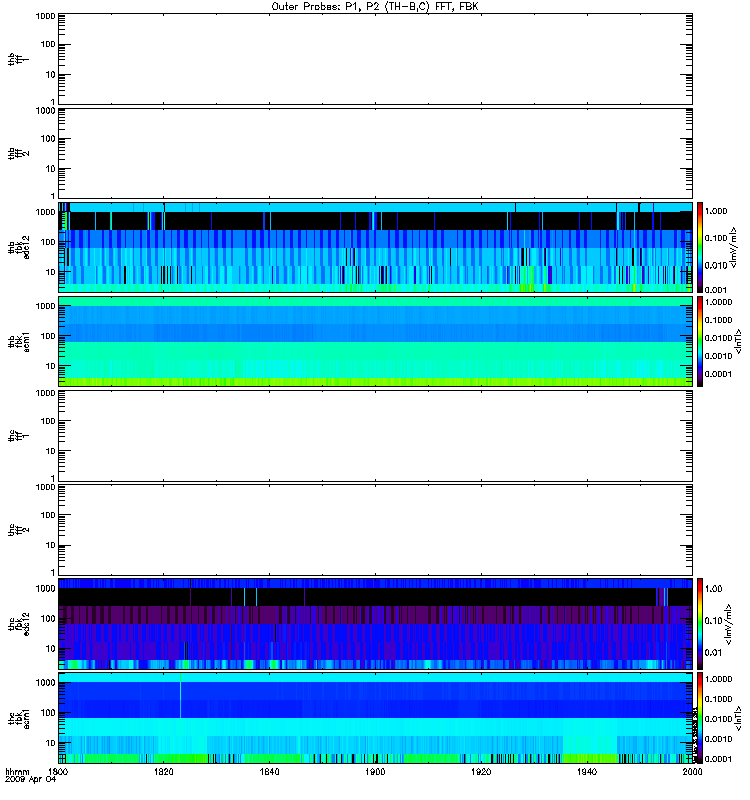Click the <|nT|> unit label of thc scm1 color bar
The height and width of the screenshot is (800, 750).
coord(737,717)
